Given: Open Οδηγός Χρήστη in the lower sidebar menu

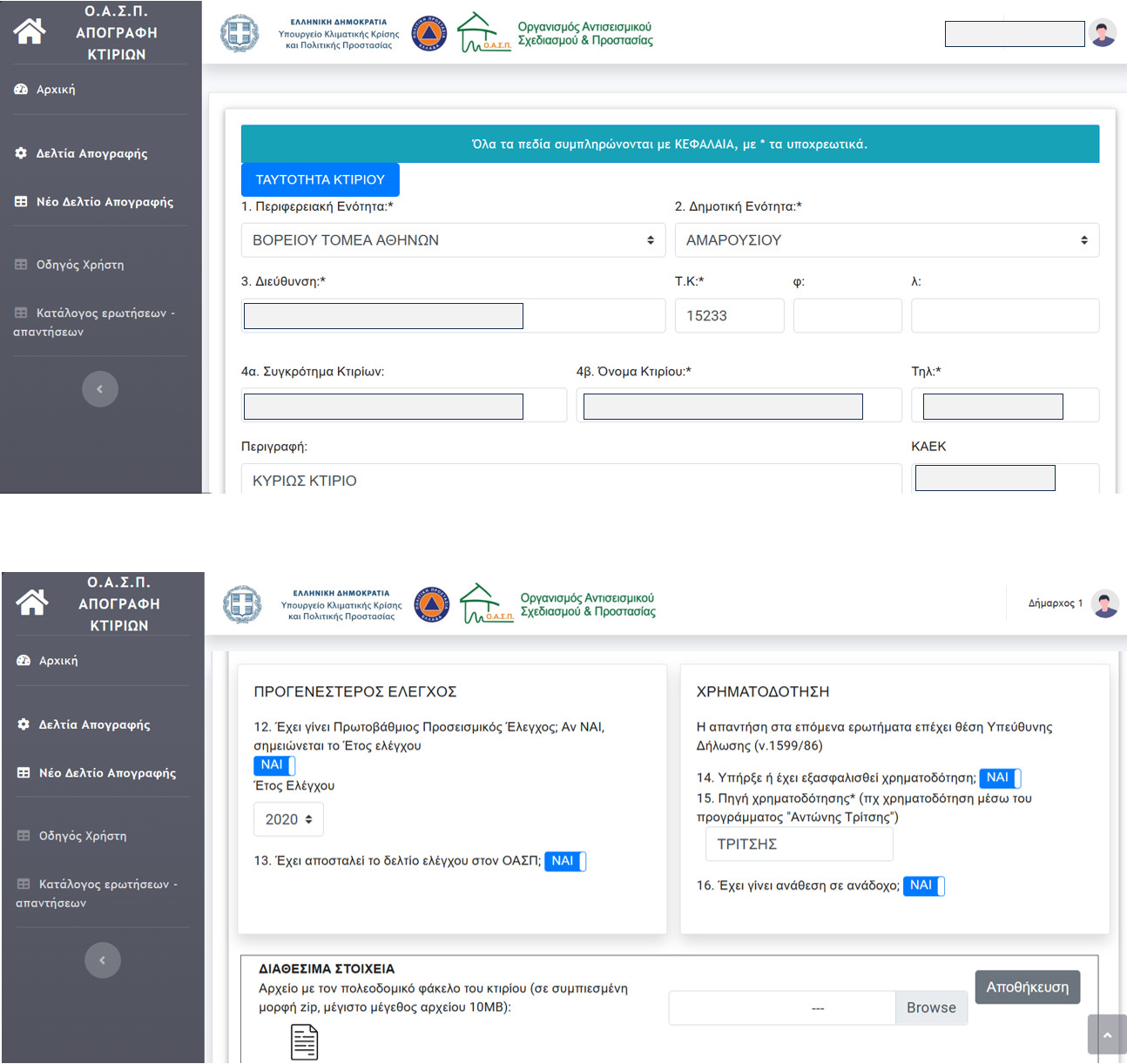Looking at the screenshot, I should (x=83, y=836).
